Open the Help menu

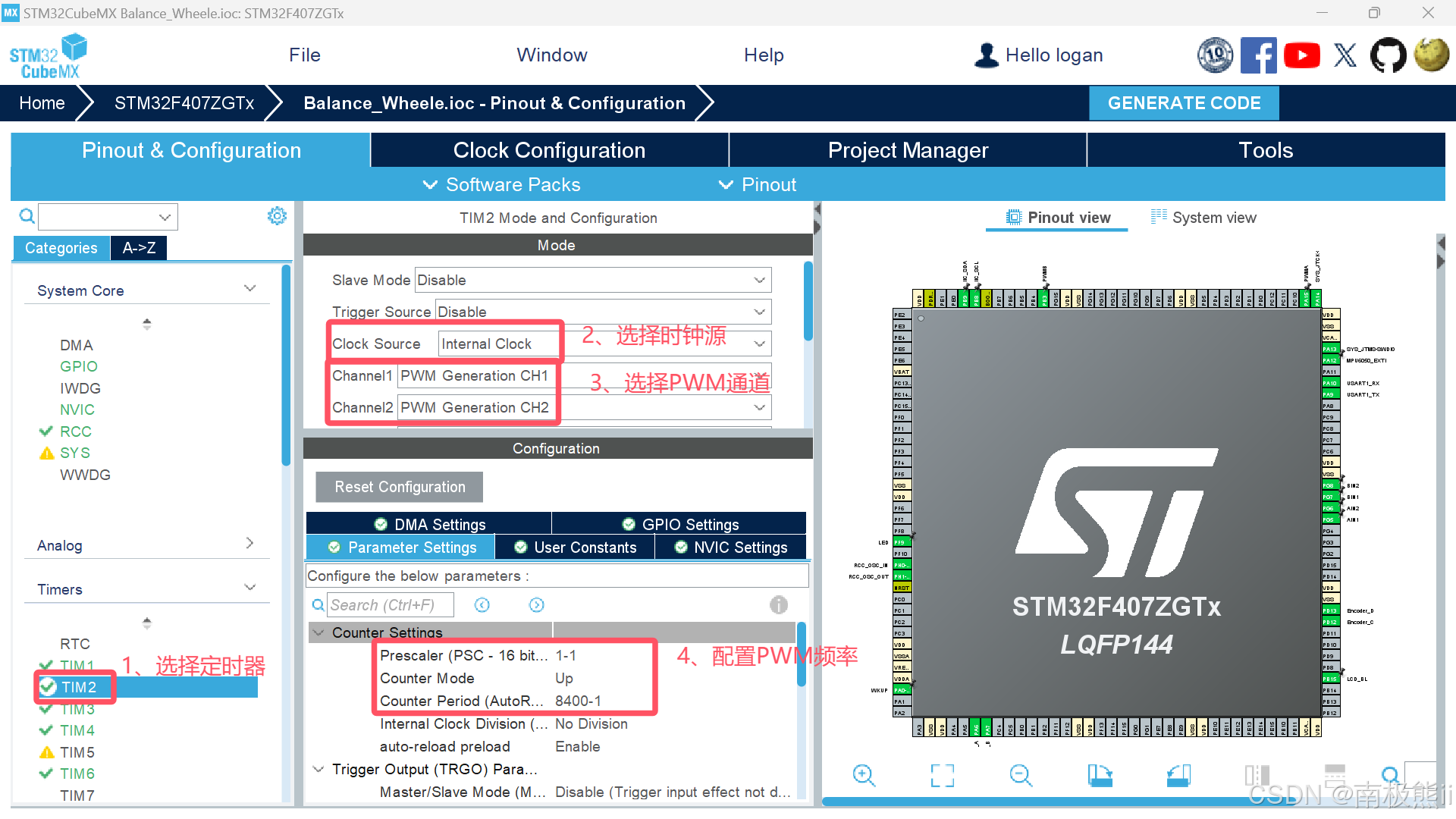[764, 55]
